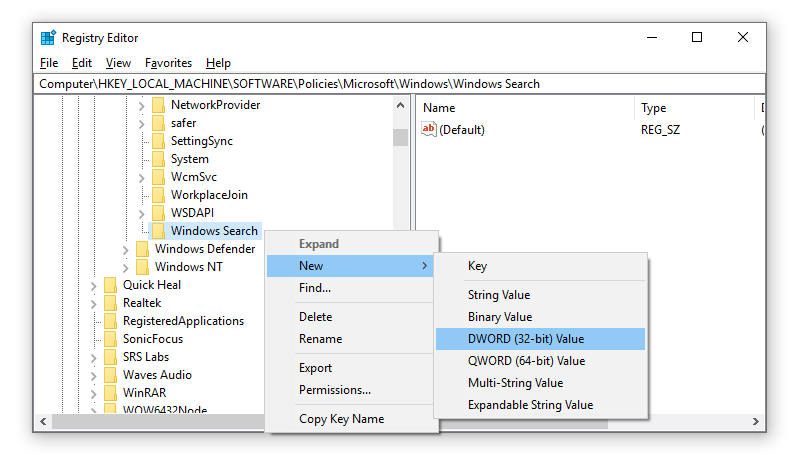803x465 pixels.
Task: Select the SonicFocus key label
Action: [x=153, y=339]
